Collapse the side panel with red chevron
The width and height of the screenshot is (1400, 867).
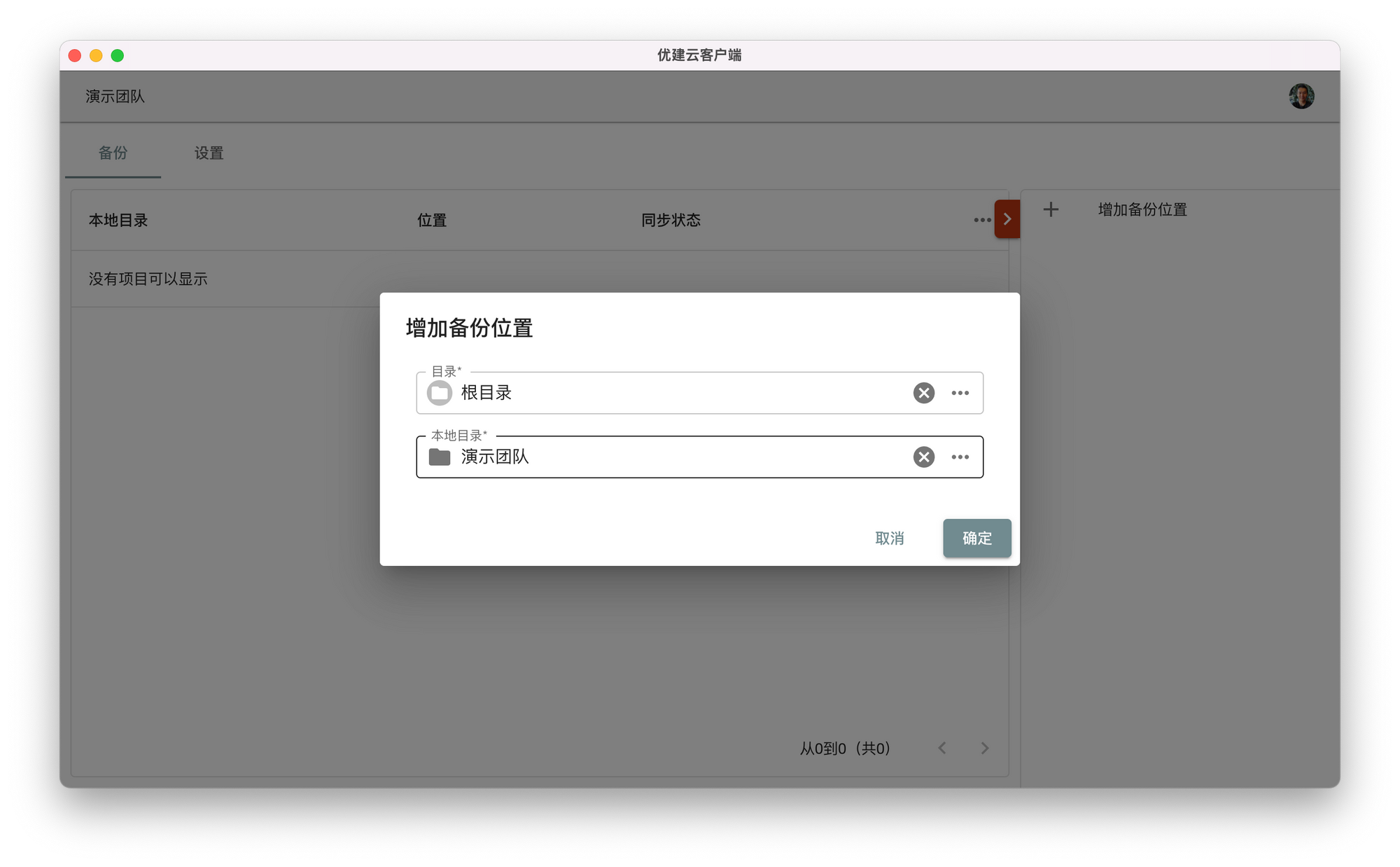(1007, 219)
